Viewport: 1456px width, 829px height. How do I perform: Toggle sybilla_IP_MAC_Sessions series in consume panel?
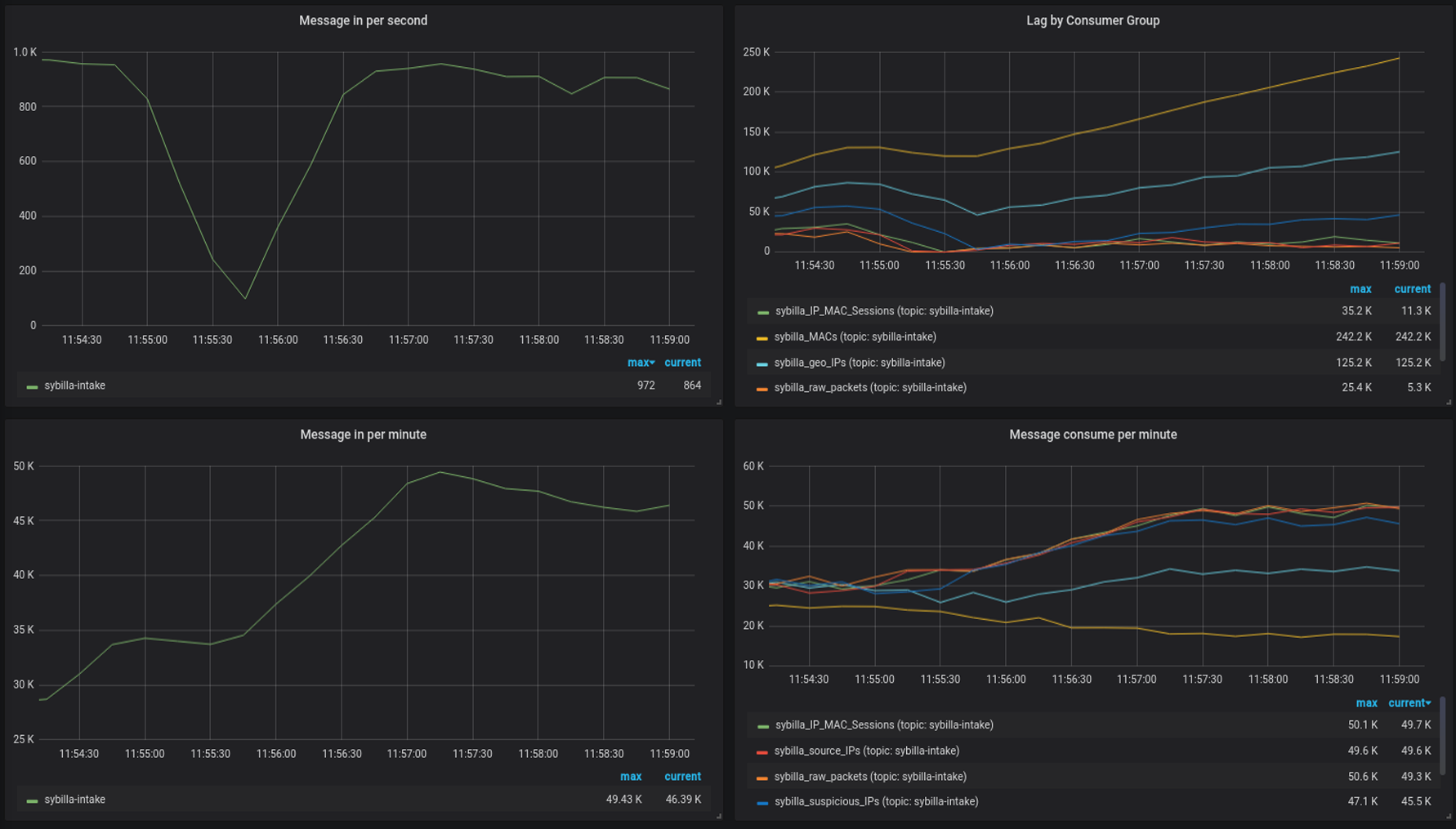click(x=884, y=725)
